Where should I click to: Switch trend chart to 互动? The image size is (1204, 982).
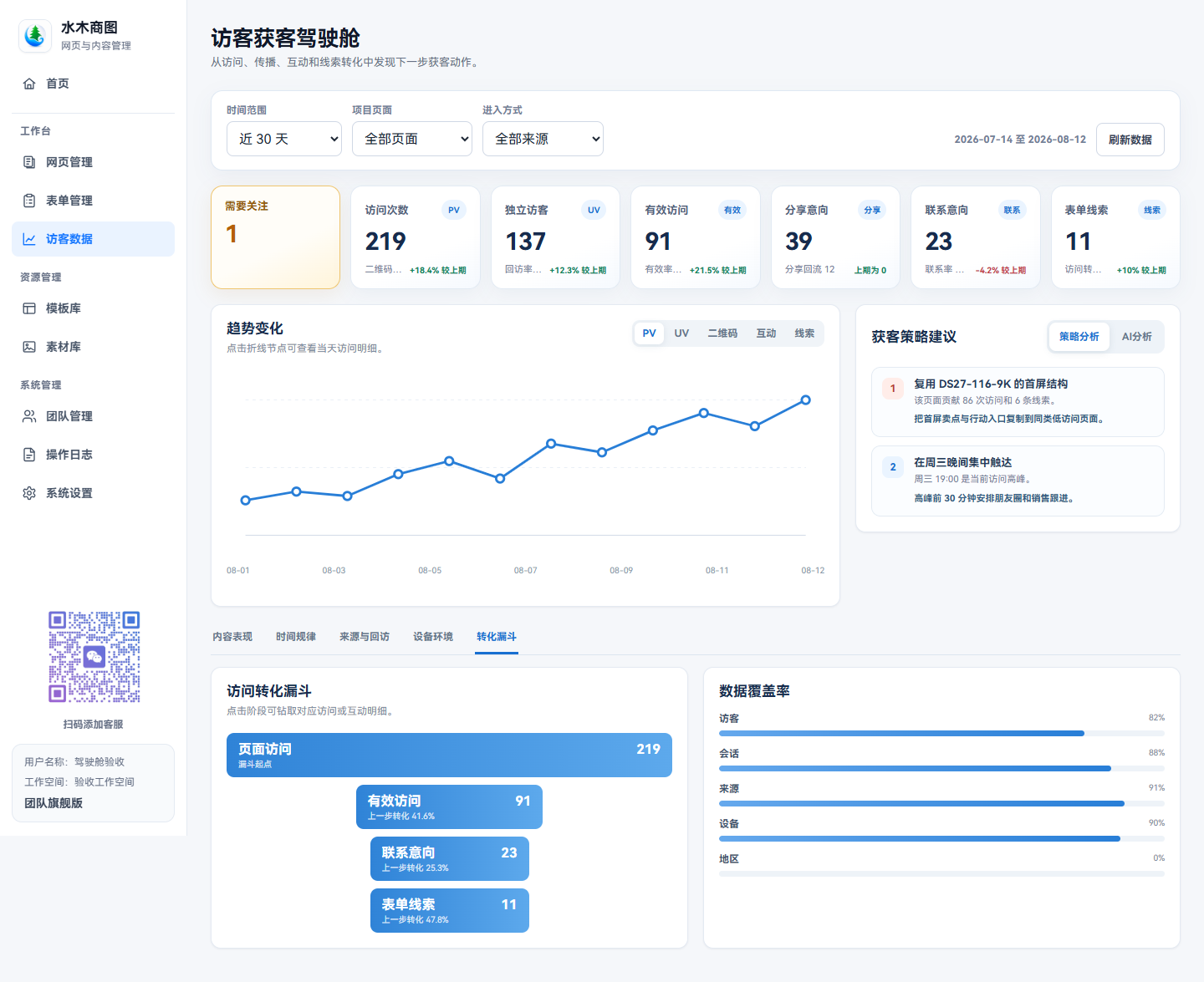(x=766, y=333)
